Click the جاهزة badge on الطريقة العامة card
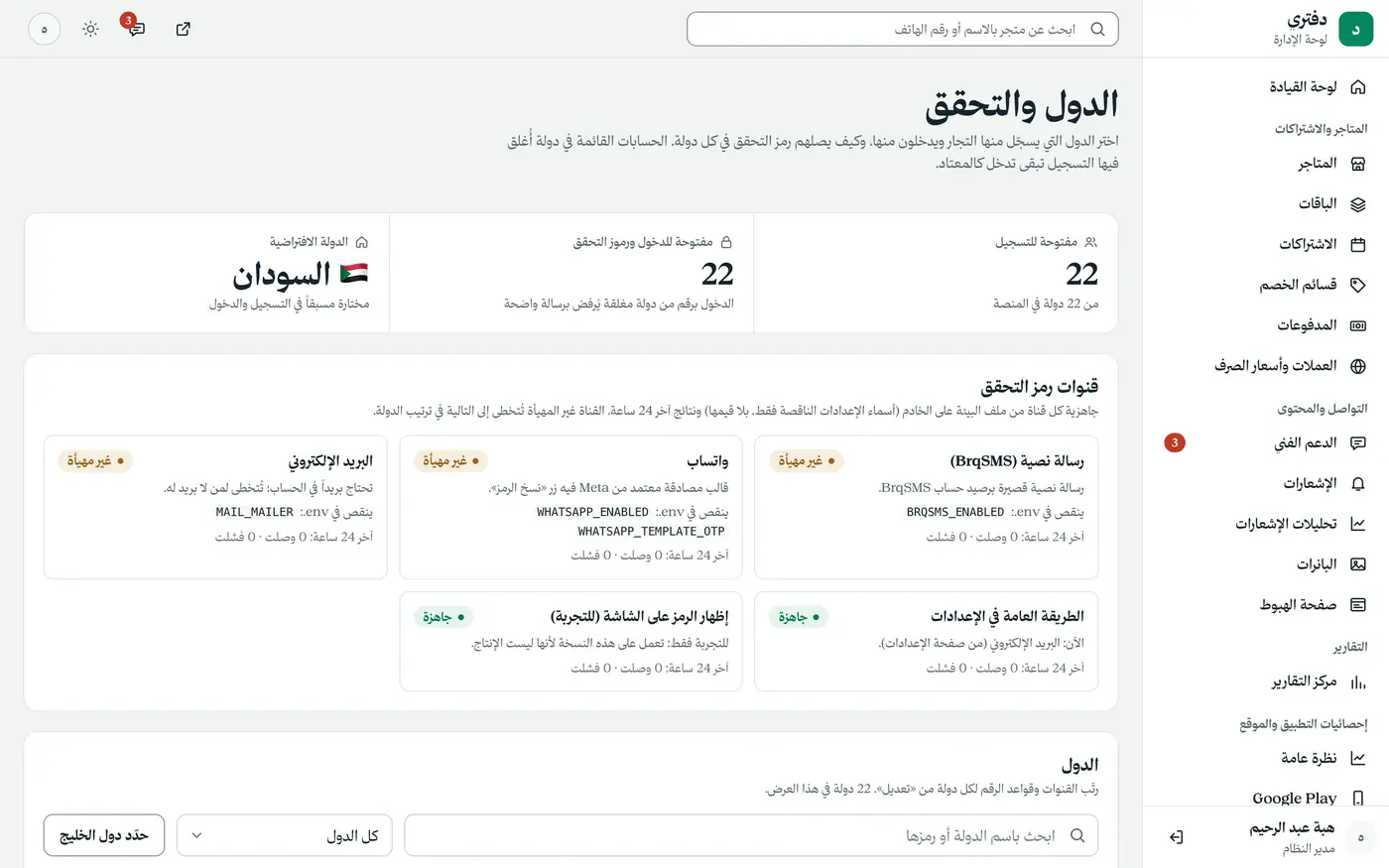This screenshot has width=1389, height=868. [799, 617]
